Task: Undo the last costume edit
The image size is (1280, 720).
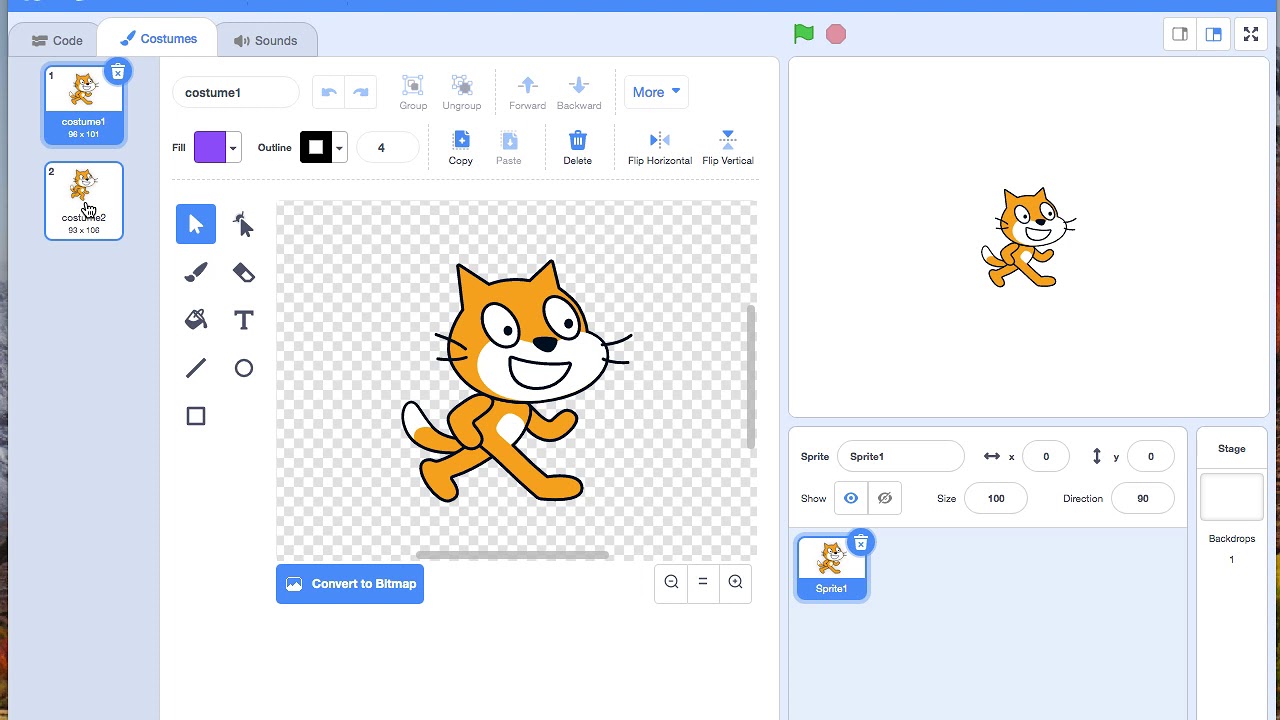Action: (x=329, y=92)
